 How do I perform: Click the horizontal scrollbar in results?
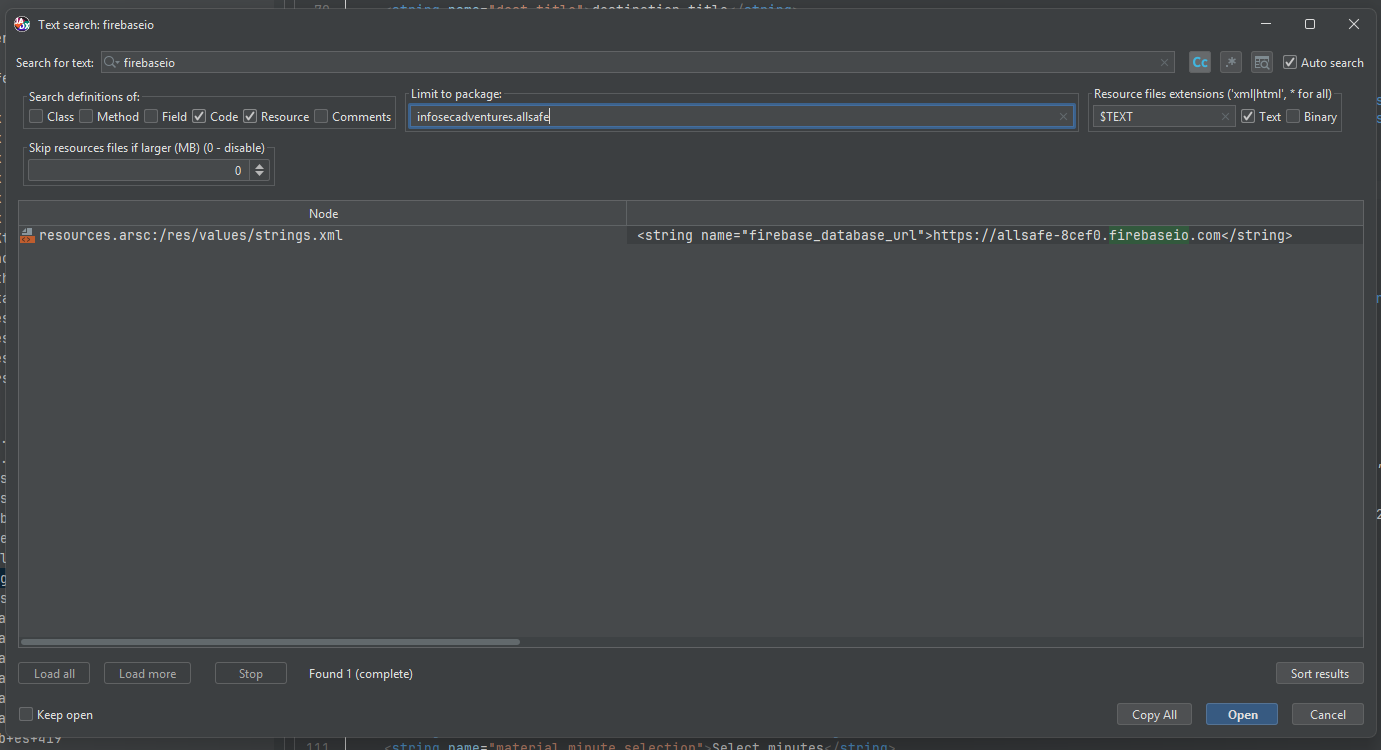click(270, 642)
